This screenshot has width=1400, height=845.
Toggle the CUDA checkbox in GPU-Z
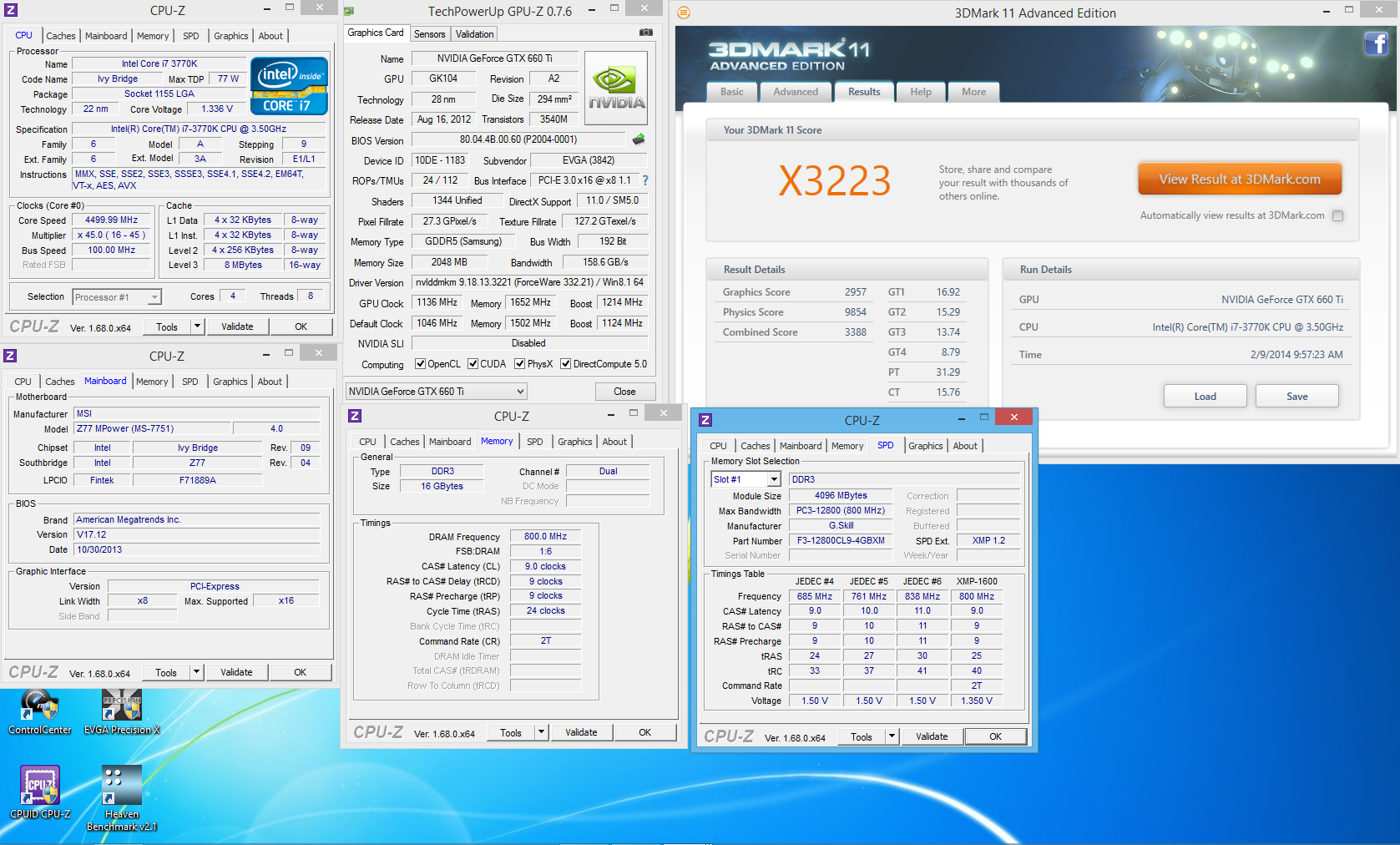[x=473, y=364]
